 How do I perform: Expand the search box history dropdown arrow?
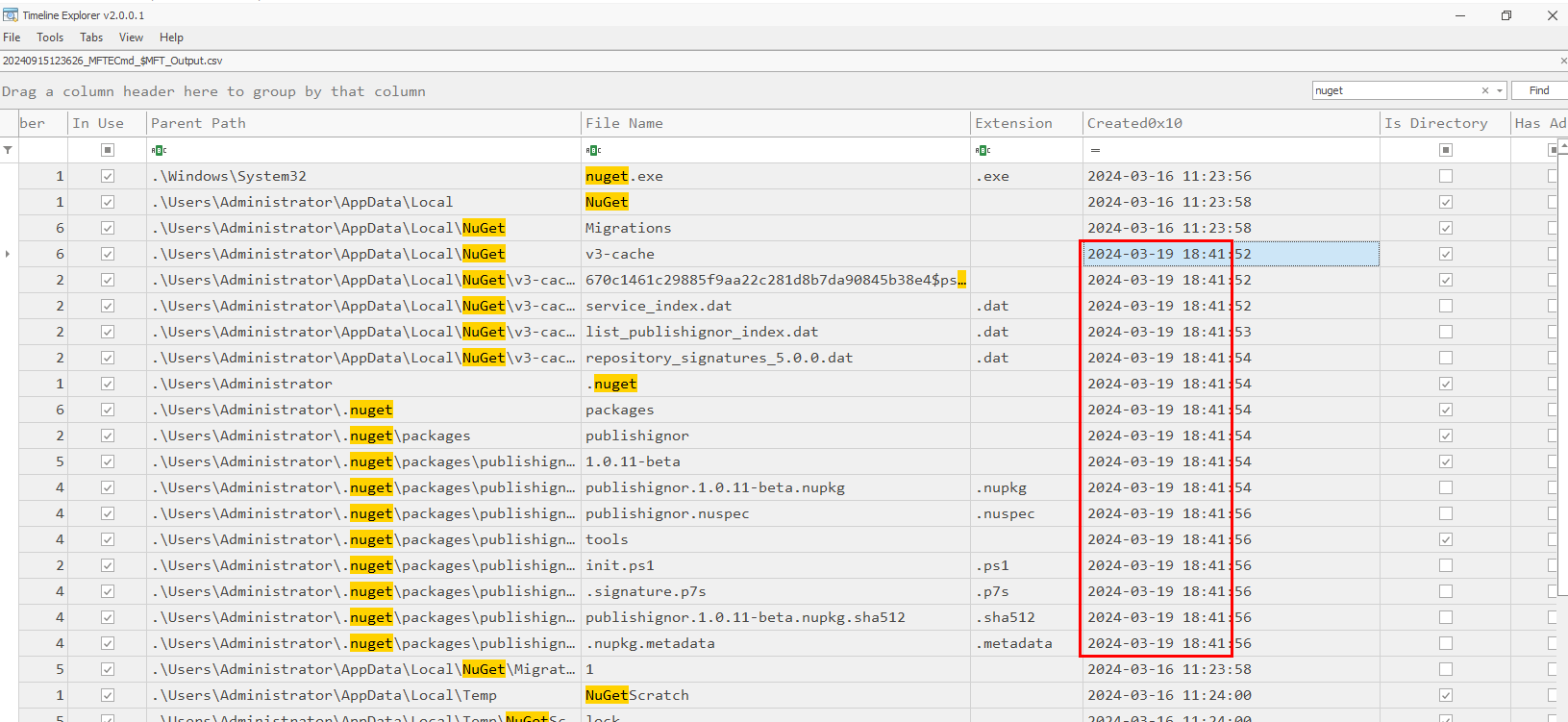click(1500, 90)
